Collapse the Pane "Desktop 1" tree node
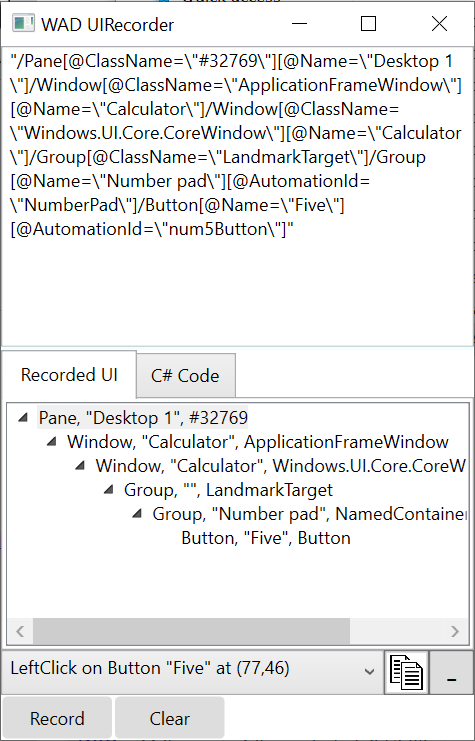The width and height of the screenshot is (475, 741). click(23, 417)
